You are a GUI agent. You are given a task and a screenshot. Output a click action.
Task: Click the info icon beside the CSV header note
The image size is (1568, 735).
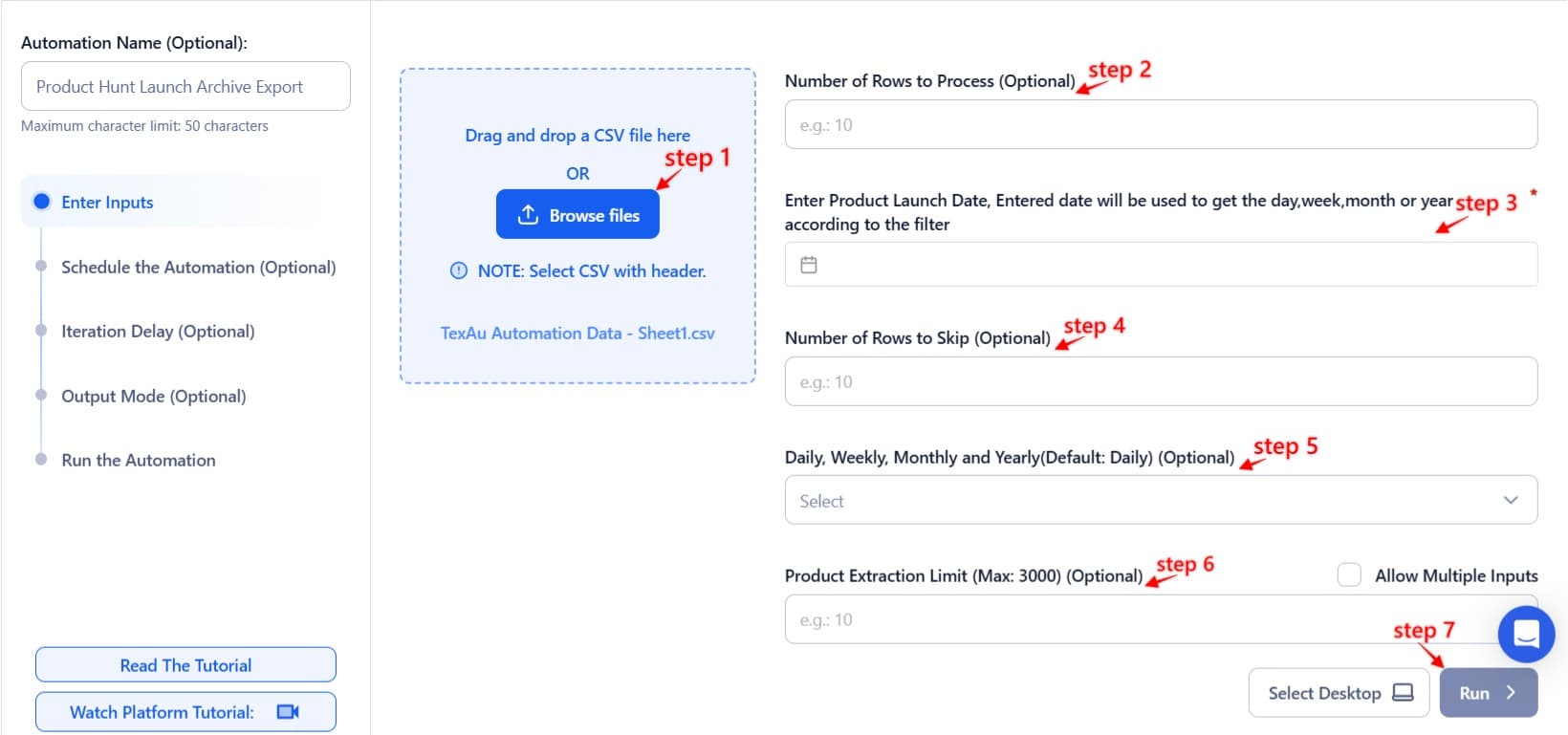click(x=460, y=270)
